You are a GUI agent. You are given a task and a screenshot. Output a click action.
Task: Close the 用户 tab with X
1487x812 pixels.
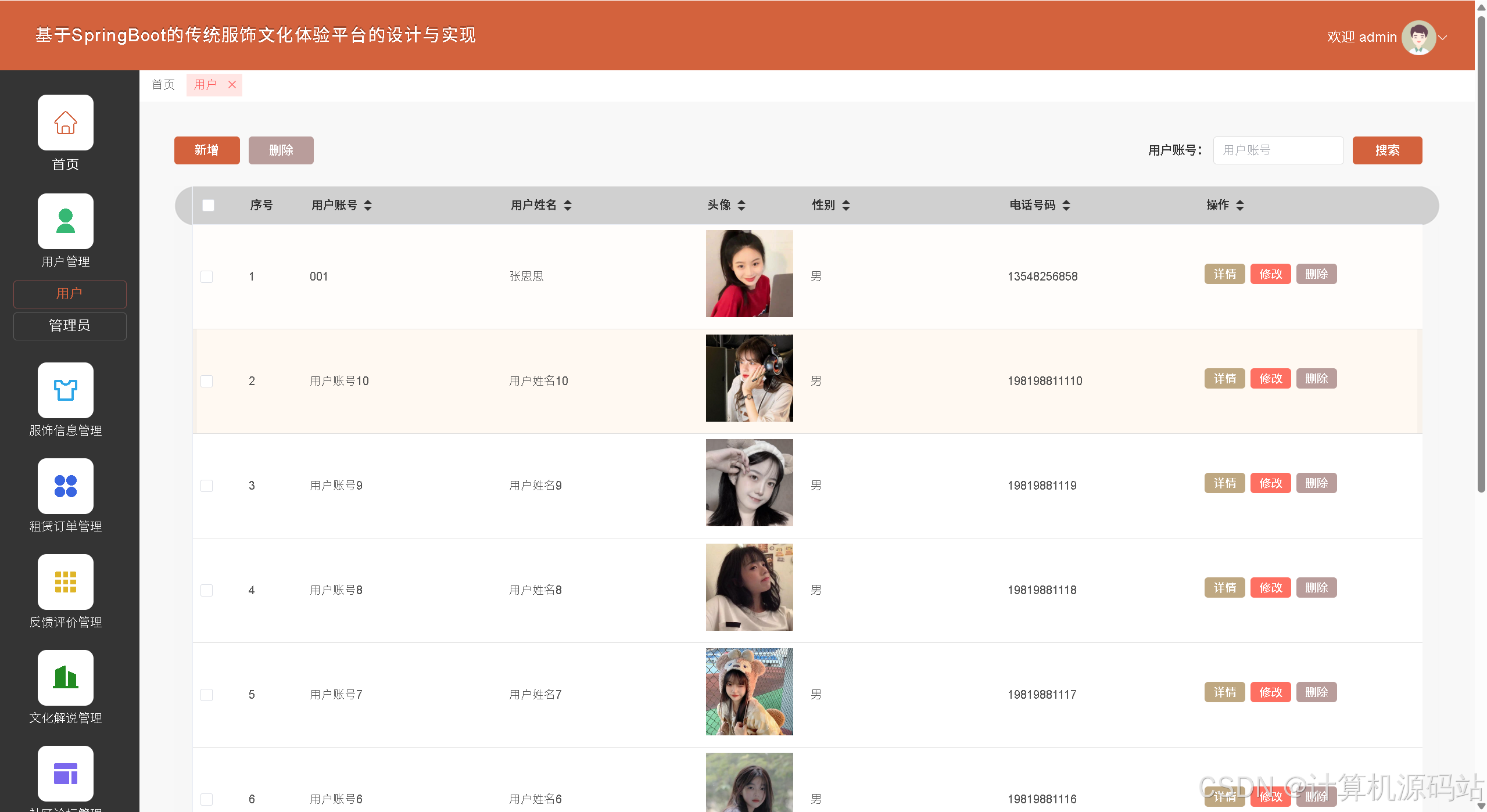(x=232, y=85)
